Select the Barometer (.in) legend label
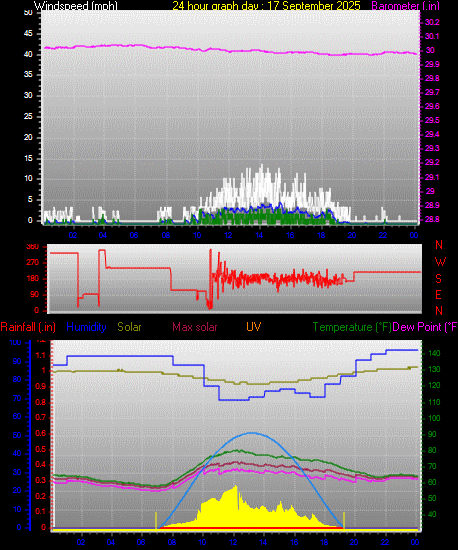458x550 pixels. [405, 5]
